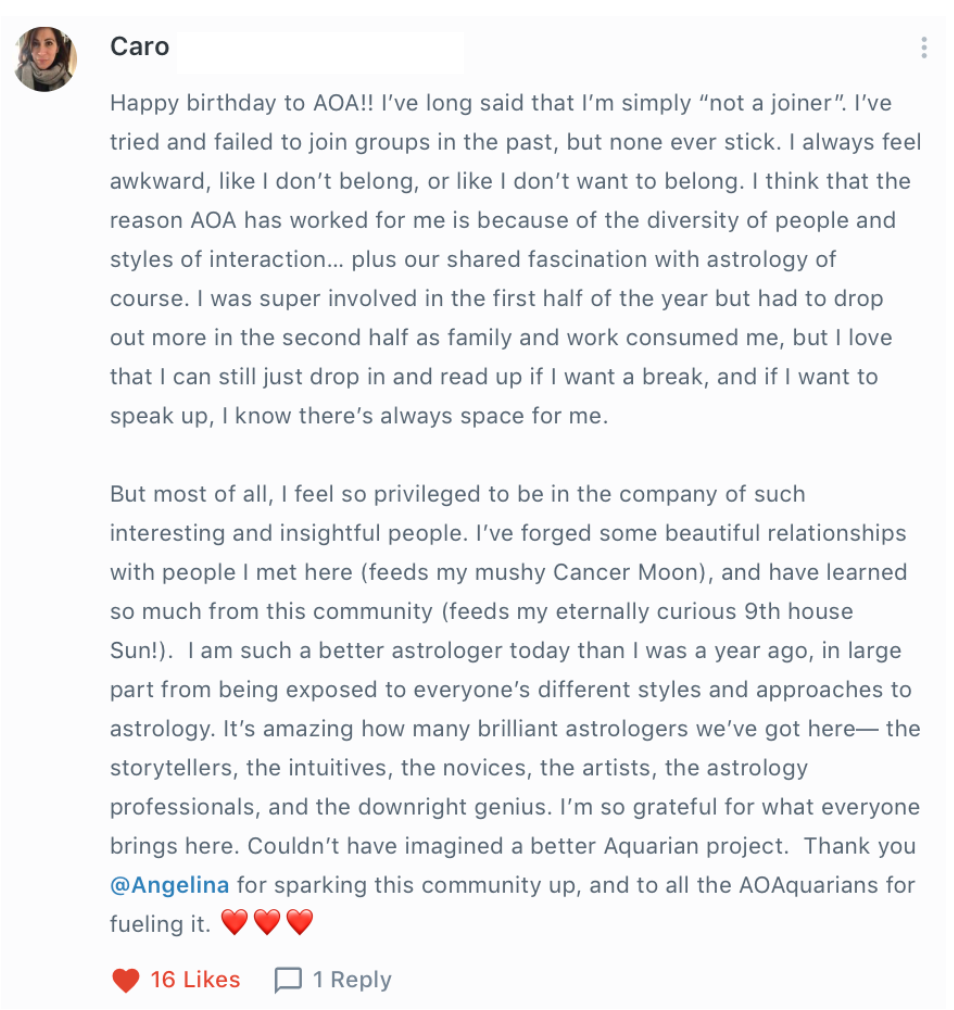
Task: Click the 'Happy birthday to AOA!!' opening text
Action: tap(242, 103)
